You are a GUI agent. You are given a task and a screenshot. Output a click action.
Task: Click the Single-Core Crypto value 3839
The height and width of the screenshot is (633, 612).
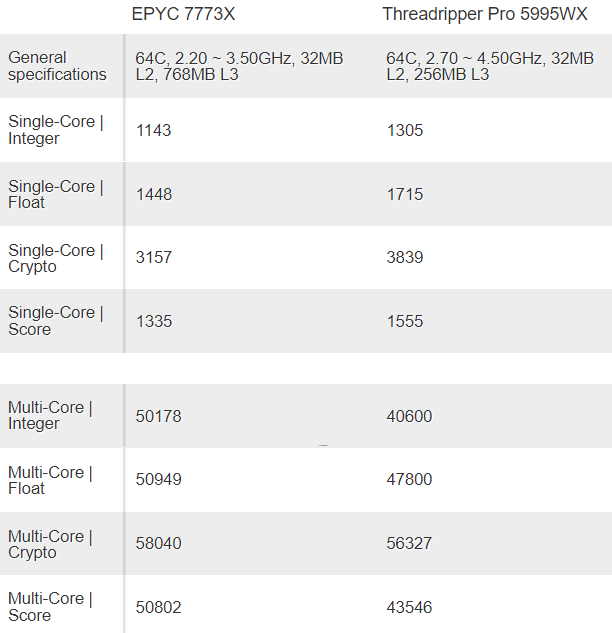(x=405, y=258)
